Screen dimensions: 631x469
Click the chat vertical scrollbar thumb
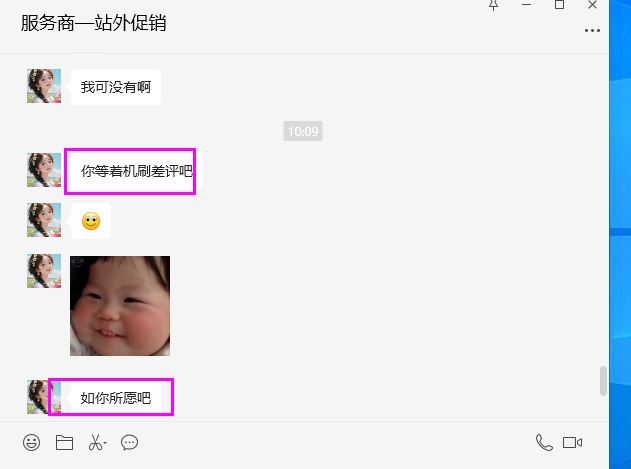tap(603, 381)
